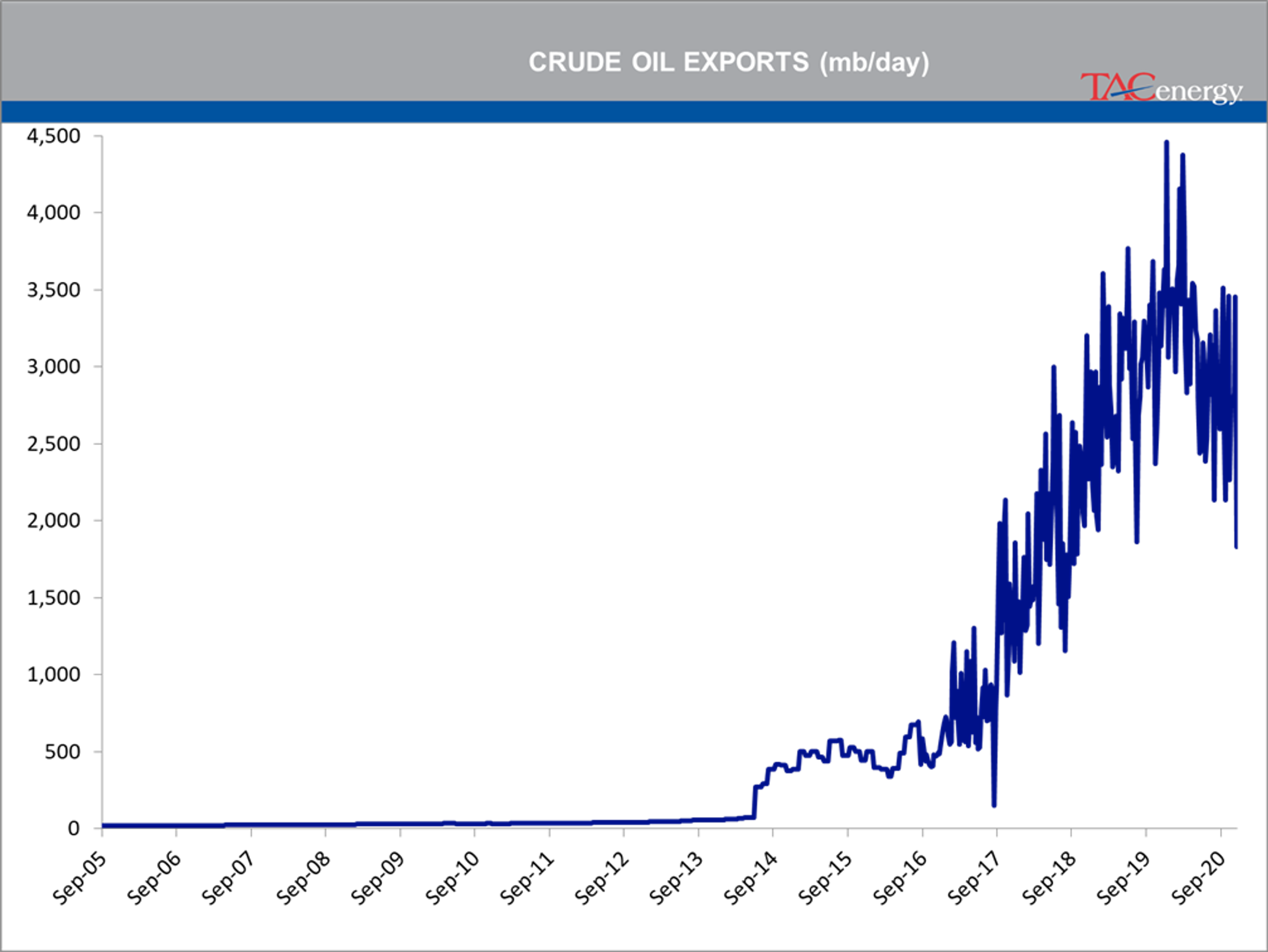This screenshot has width=1268, height=952.
Task: Click the 2,500 y-axis label
Action: tap(54, 444)
